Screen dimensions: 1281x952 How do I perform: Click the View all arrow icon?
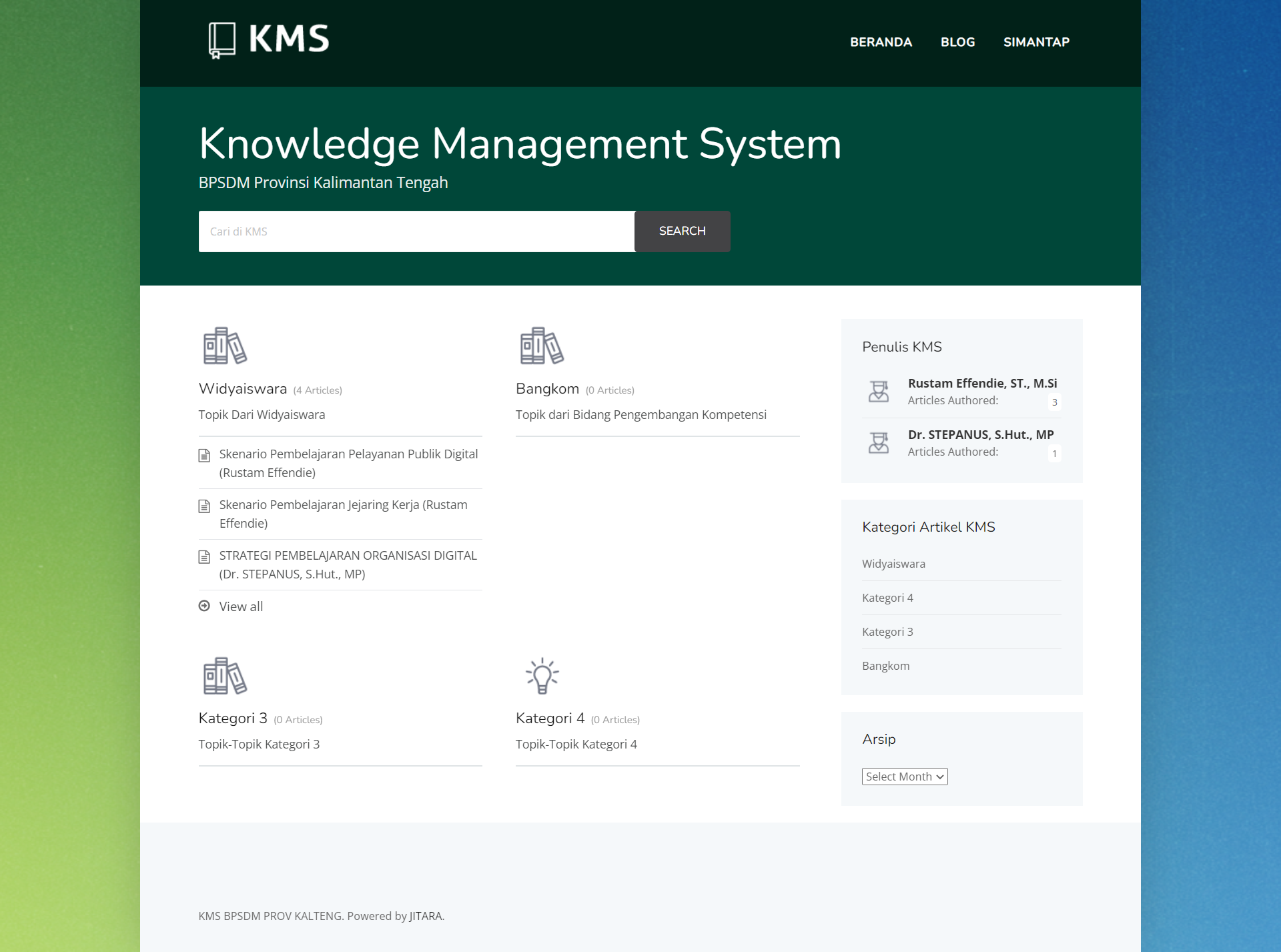click(x=204, y=606)
